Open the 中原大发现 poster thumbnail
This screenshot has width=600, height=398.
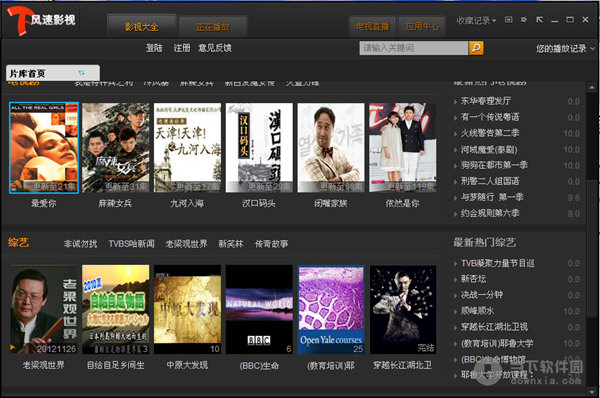click(x=188, y=309)
